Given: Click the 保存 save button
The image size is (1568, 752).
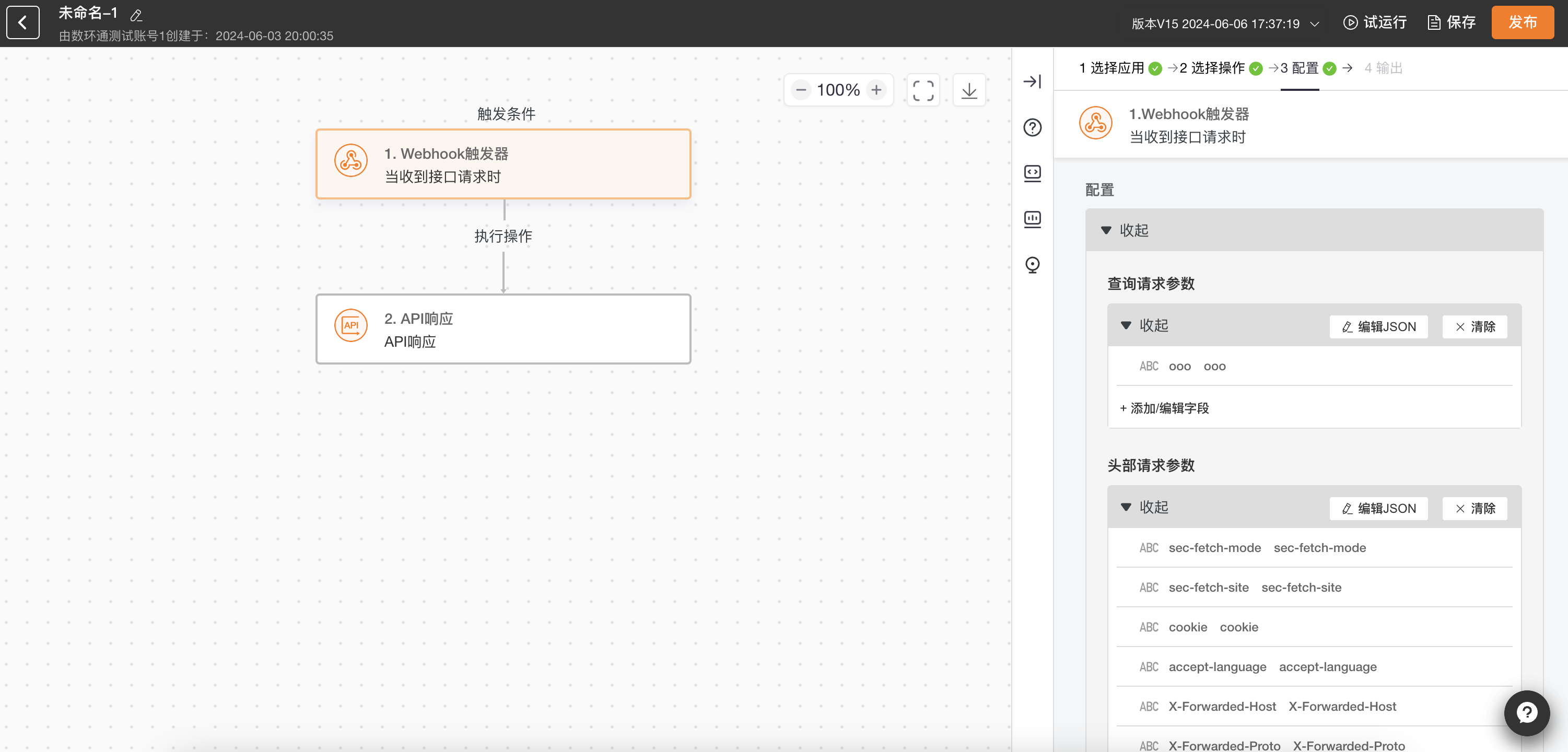Looking at the screenshot, I should (1452, 22).
